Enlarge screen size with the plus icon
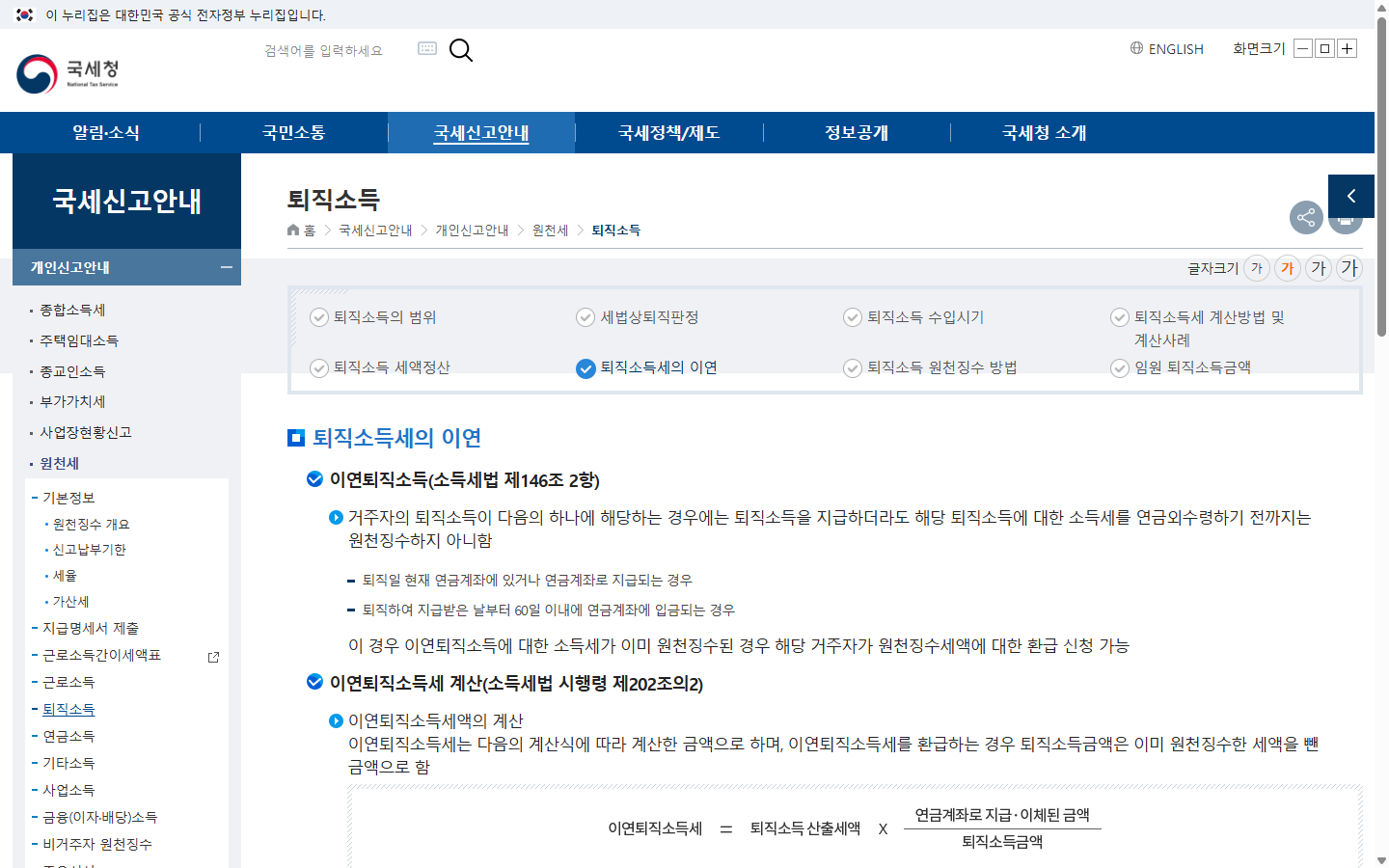 tap(1348, 48)
